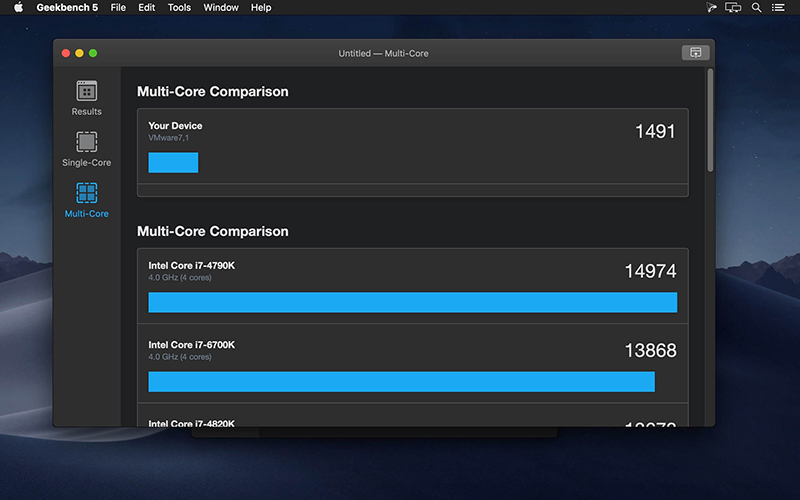Screen dimensions: 800x500
Task: Open the Edit menu
Action: pyautogui.click(x=146, y=8)
